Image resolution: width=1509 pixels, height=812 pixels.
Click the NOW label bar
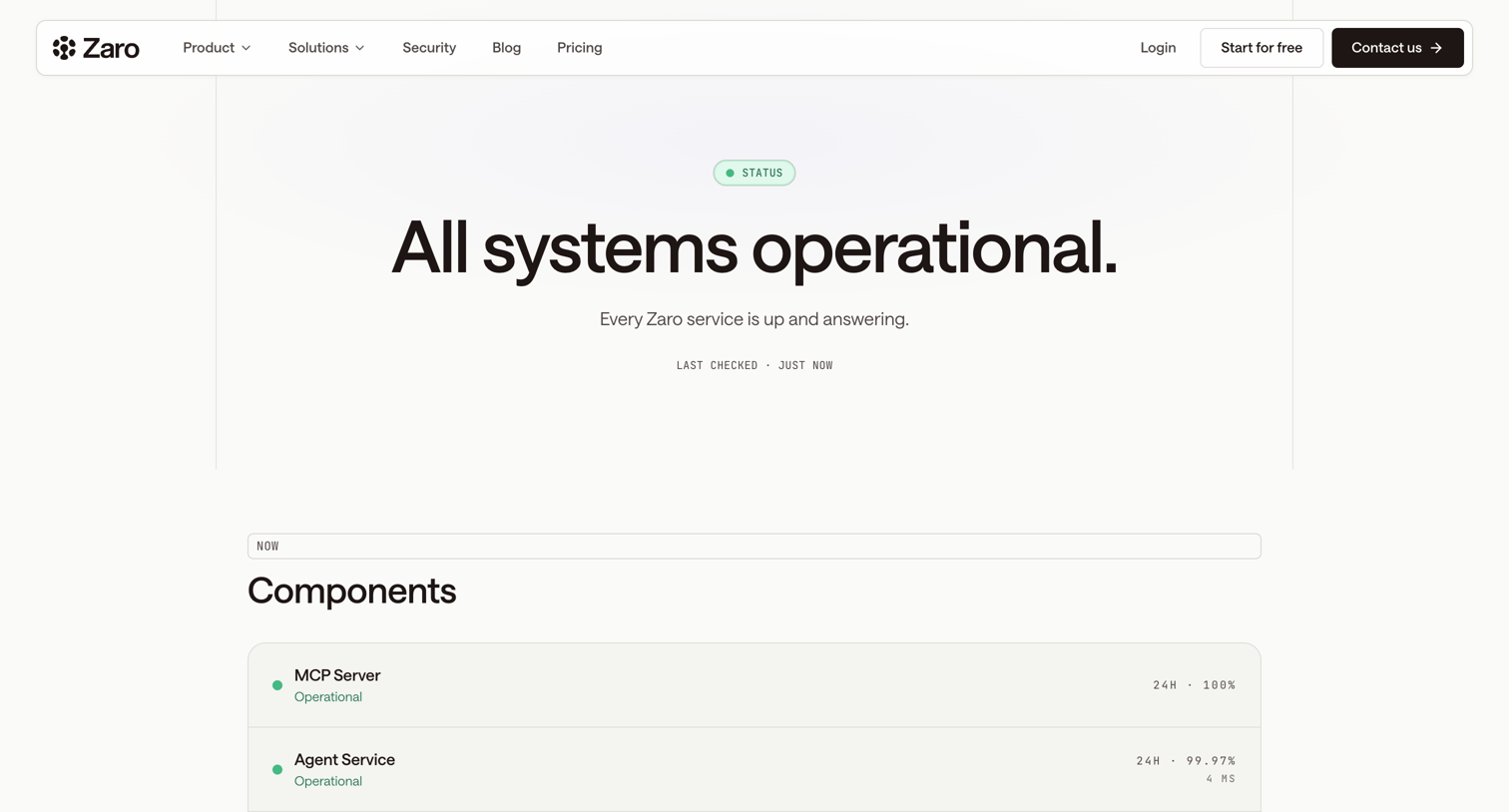pyautogui.click(x=754, y=546)
